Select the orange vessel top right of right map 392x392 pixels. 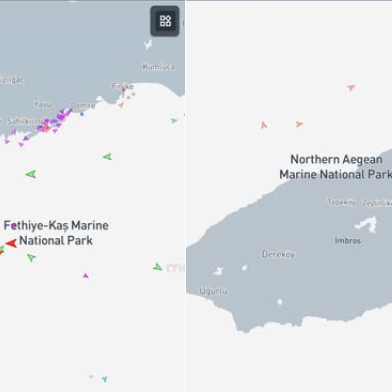click(351, 88)
